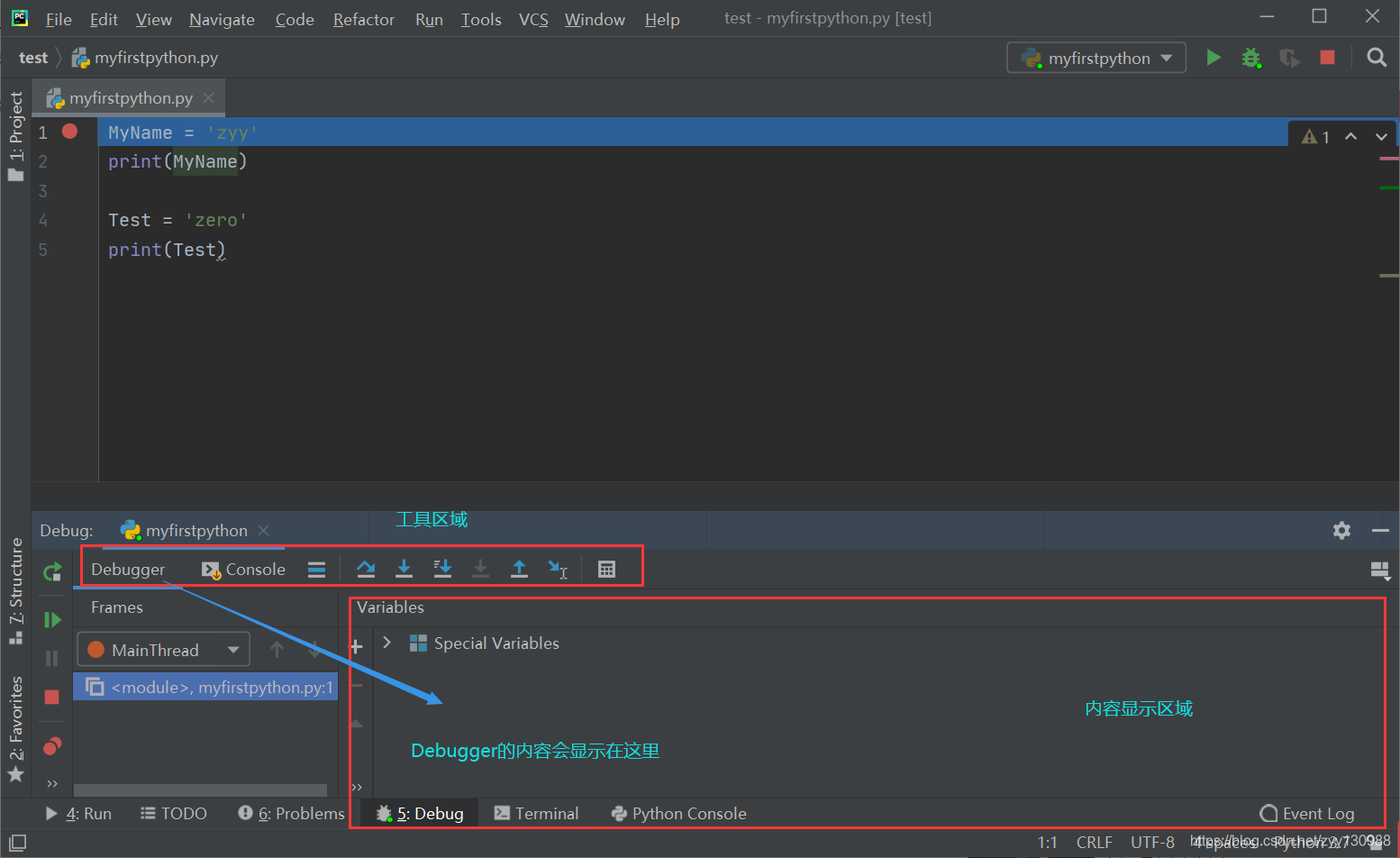Expand Special Variables node
The height and width of the screenshot is (858, 1400).
tap(387, 643)
